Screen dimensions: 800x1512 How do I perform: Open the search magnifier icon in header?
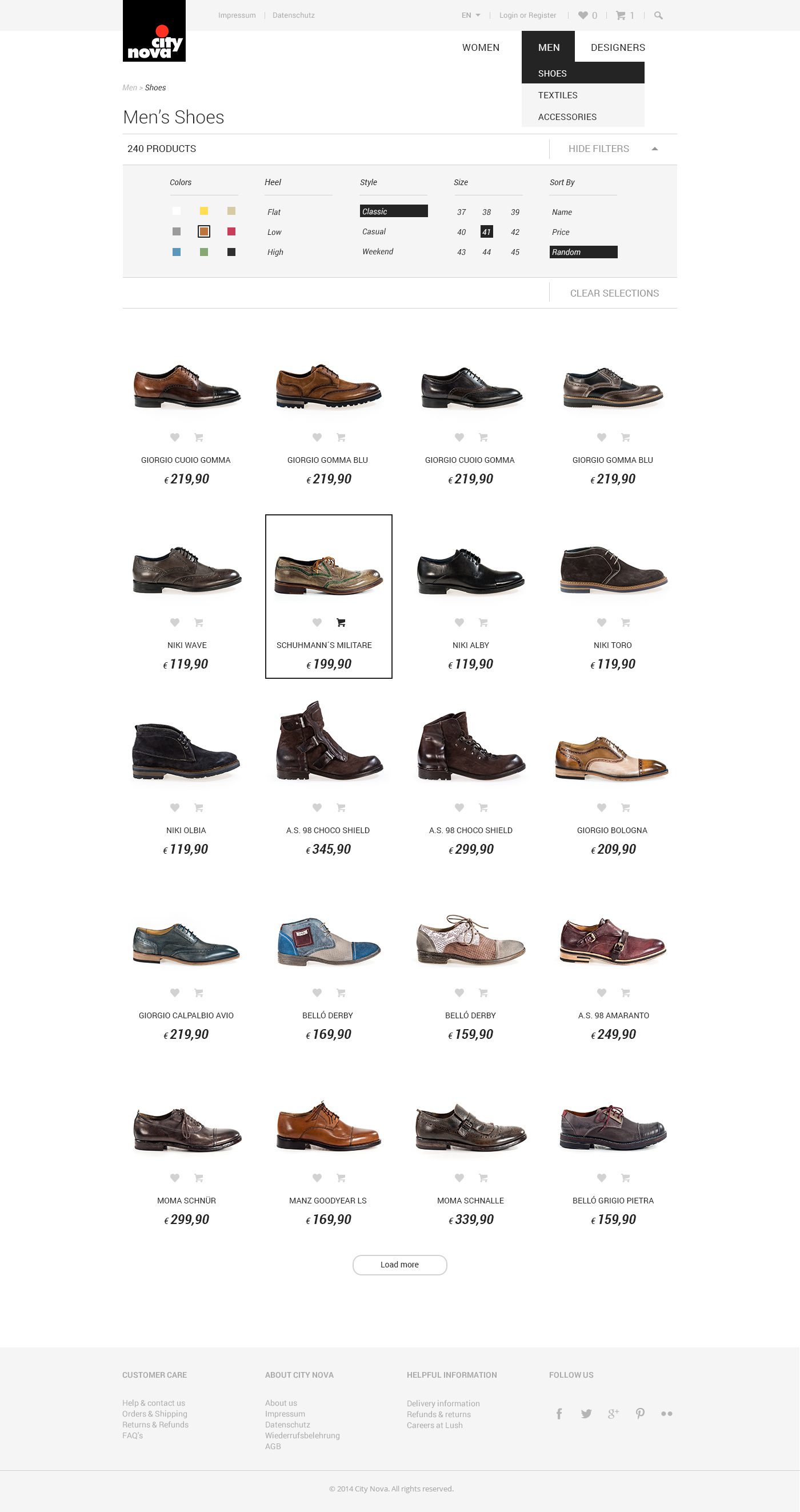point(658,15)
